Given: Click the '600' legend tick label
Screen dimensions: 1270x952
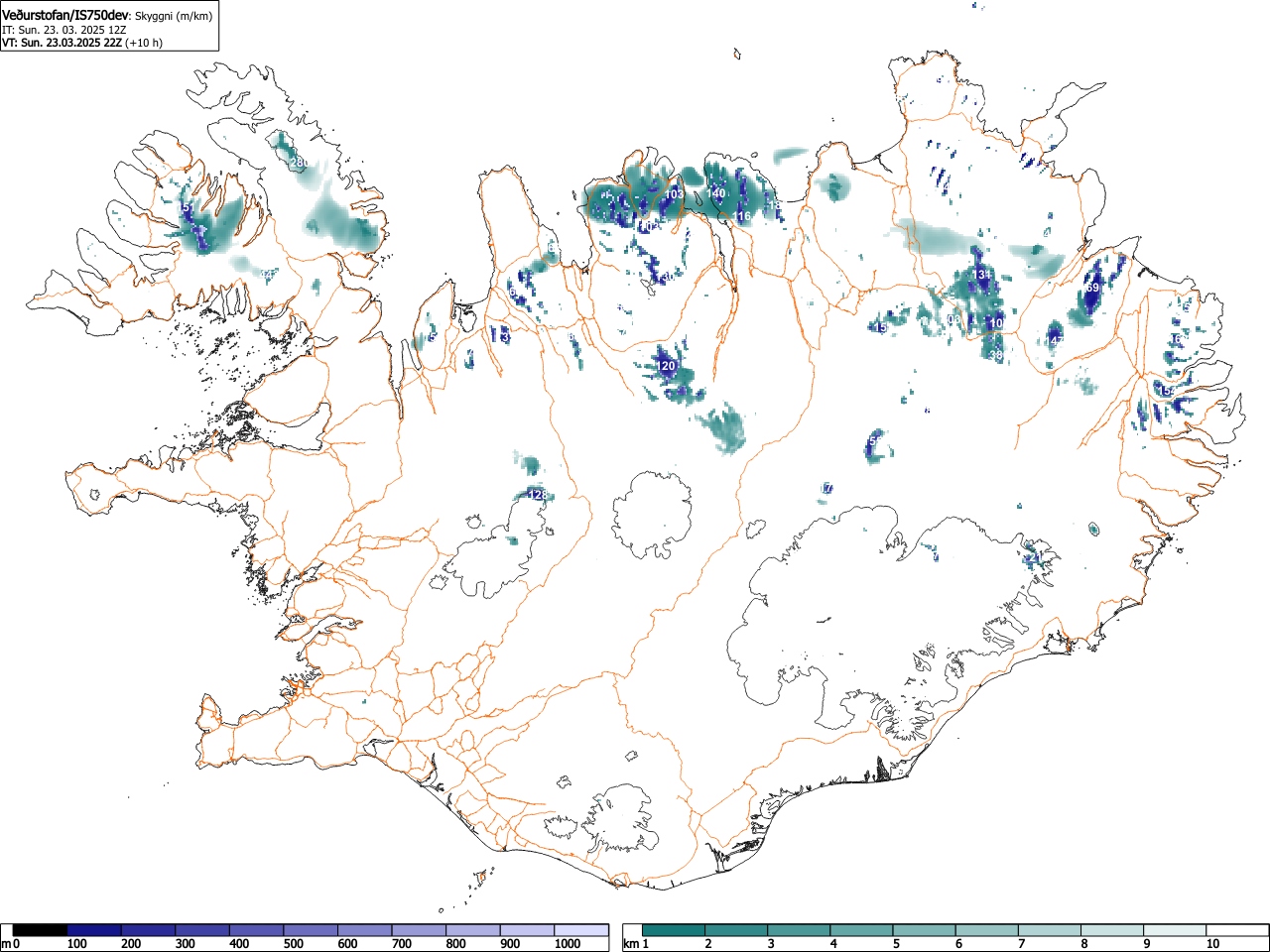Looking at the screenshot, I should click(x=347, y=944).
